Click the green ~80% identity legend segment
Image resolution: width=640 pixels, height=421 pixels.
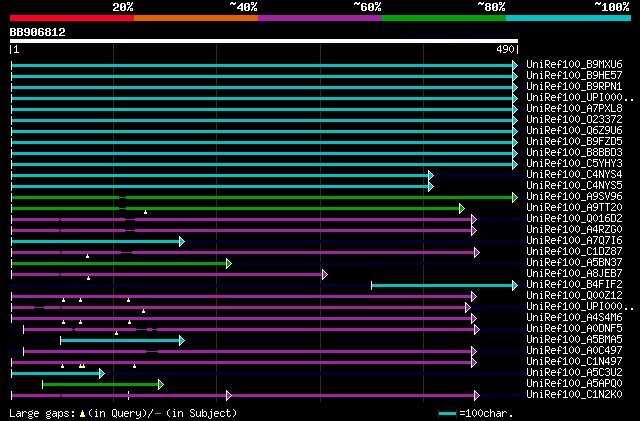coord(444,18)
